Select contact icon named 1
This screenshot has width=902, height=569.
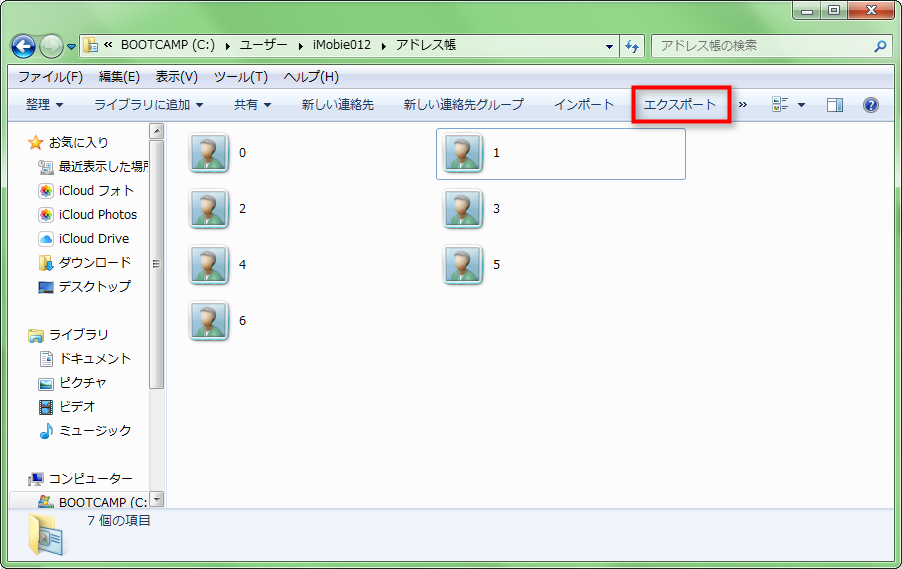tap(463, 153)
